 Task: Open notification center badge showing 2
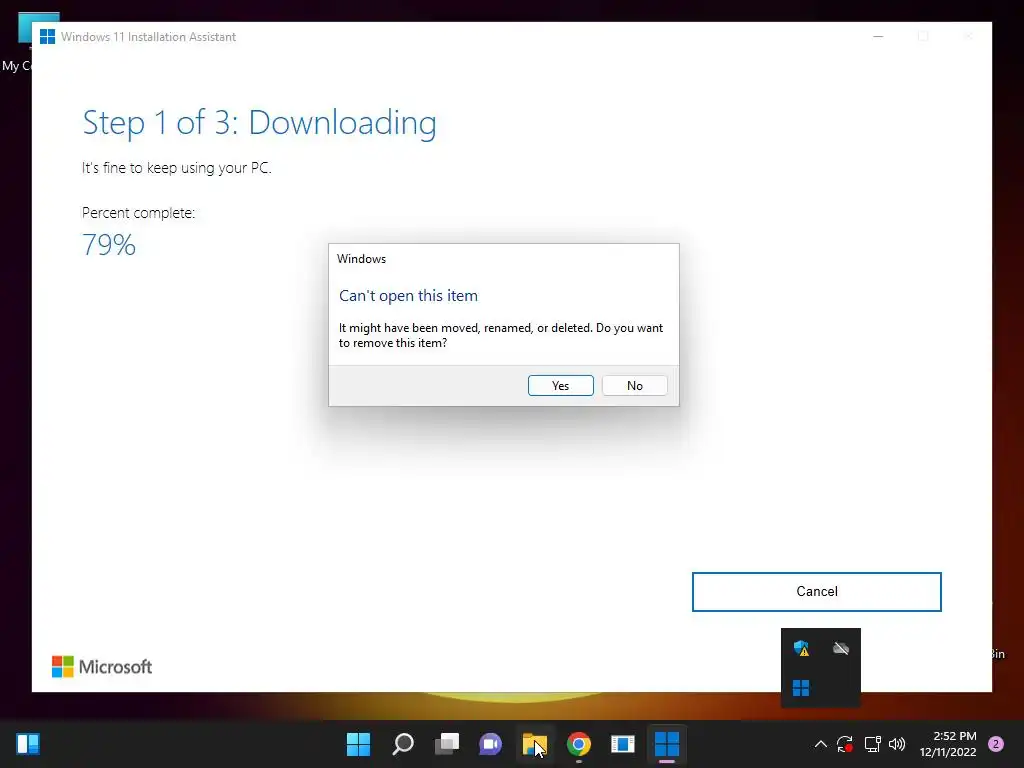click(x=996, y=744)
